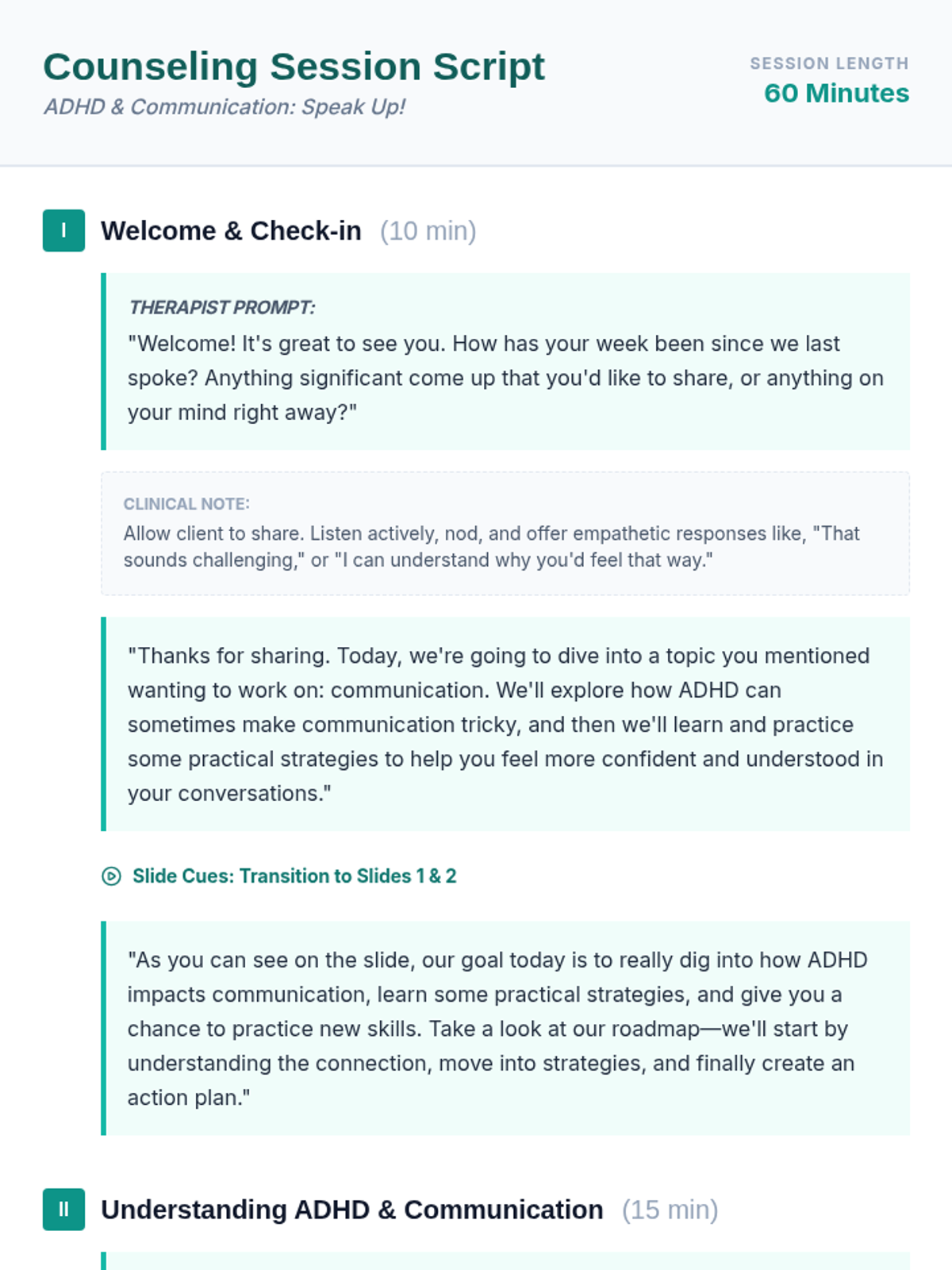Select the Welcome & Check-in heading

click(231, 231)
